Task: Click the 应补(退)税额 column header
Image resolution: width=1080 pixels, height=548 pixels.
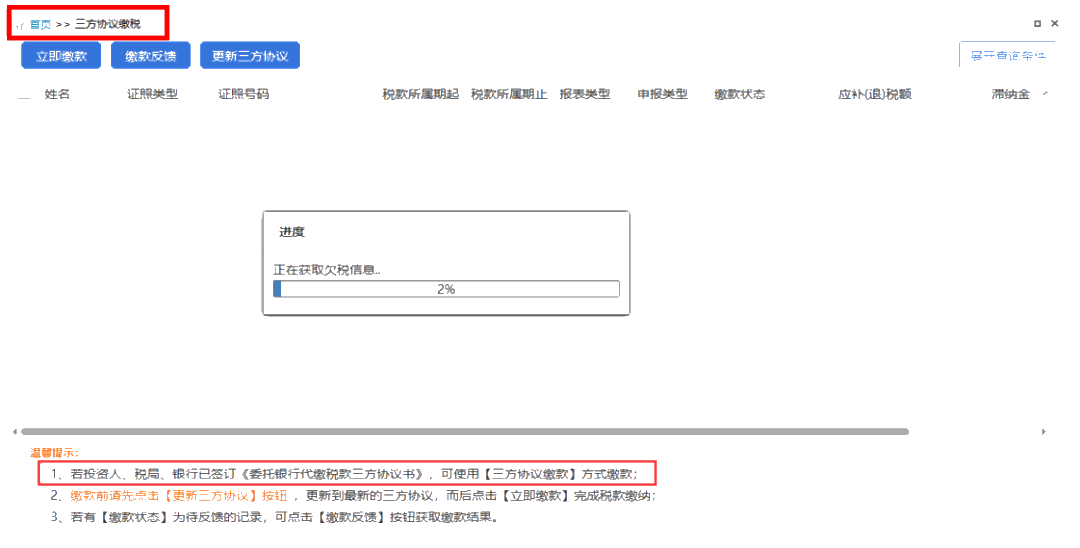Action: coord(875,94)
